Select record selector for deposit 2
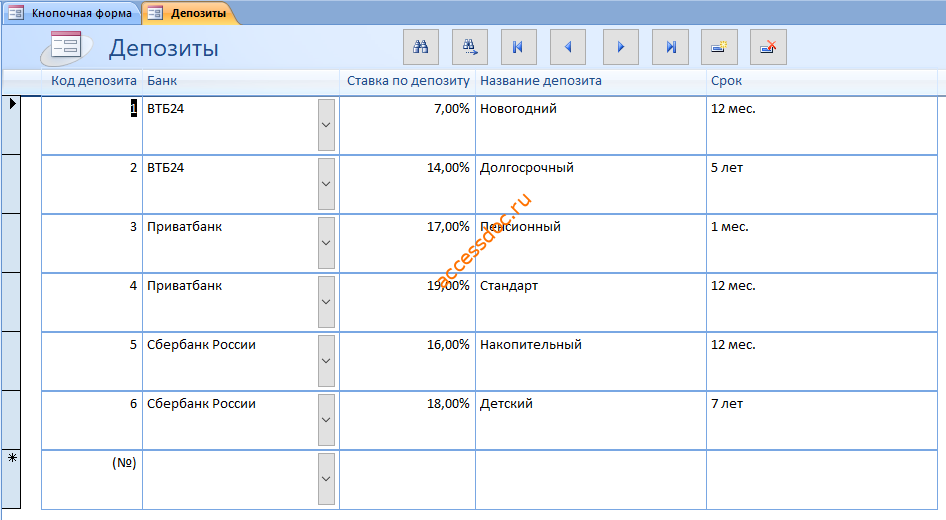Viewport: 946px width, 520px height. [11, 184]
